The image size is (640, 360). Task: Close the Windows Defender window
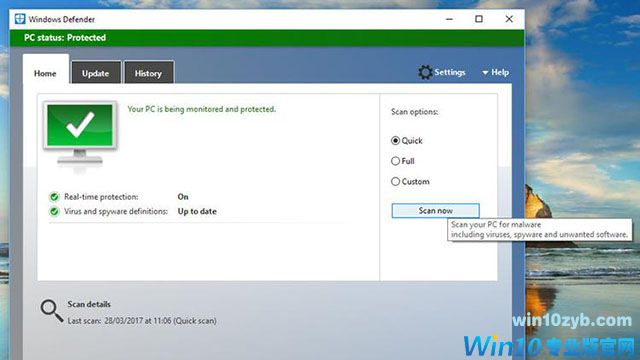pyautogui.click(x=509, y=19)
